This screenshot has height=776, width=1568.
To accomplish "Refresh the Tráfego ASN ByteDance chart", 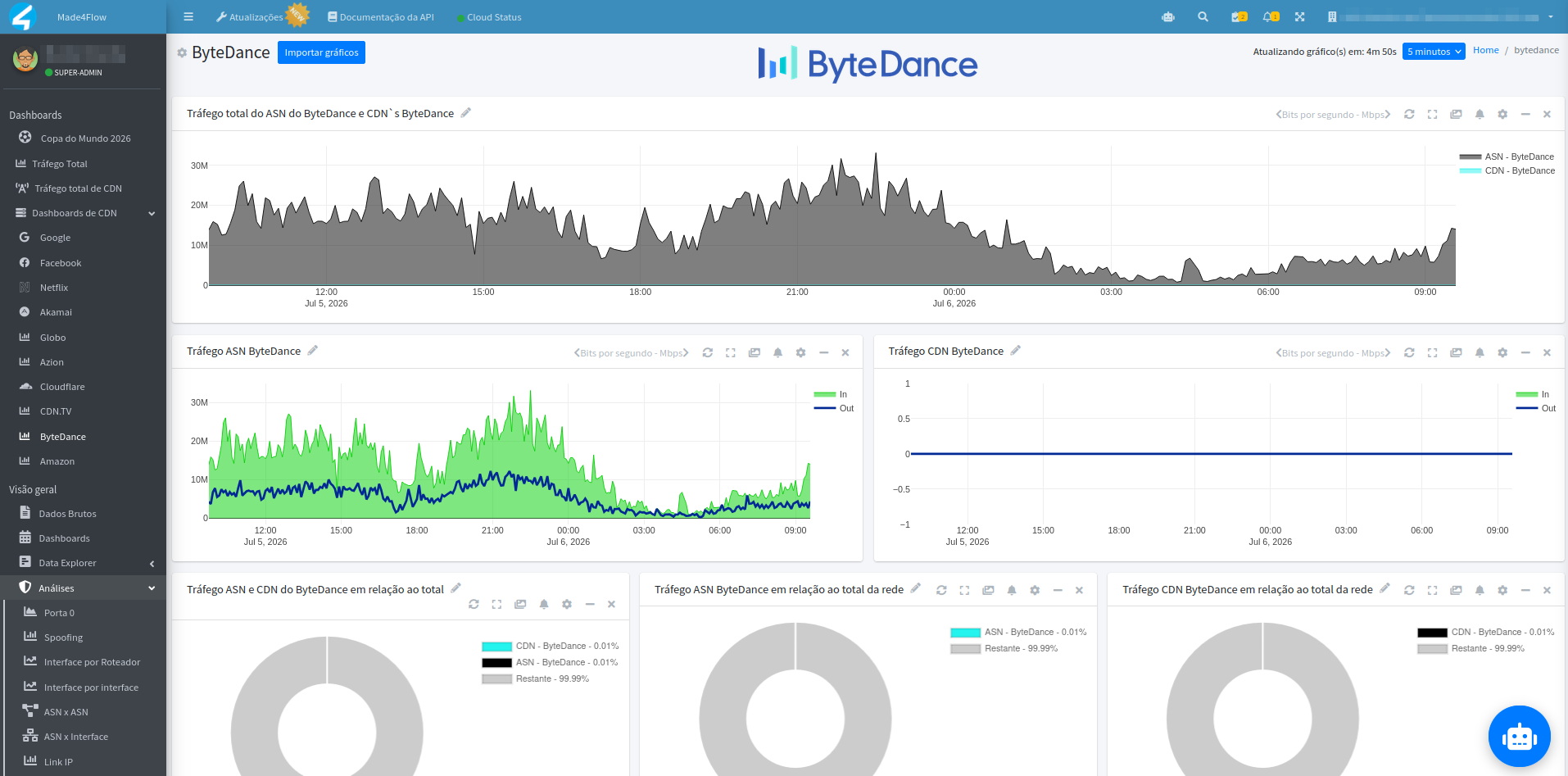I will pos(708,352).
